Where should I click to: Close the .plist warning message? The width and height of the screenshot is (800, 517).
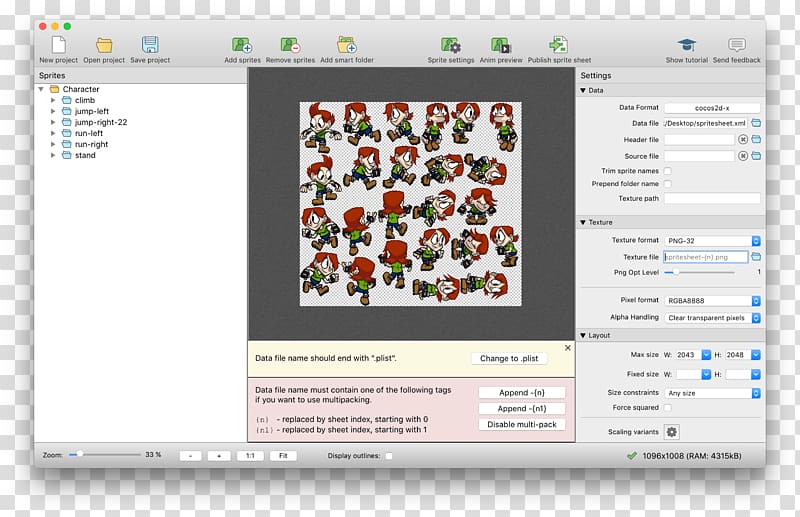click(568, 348)
